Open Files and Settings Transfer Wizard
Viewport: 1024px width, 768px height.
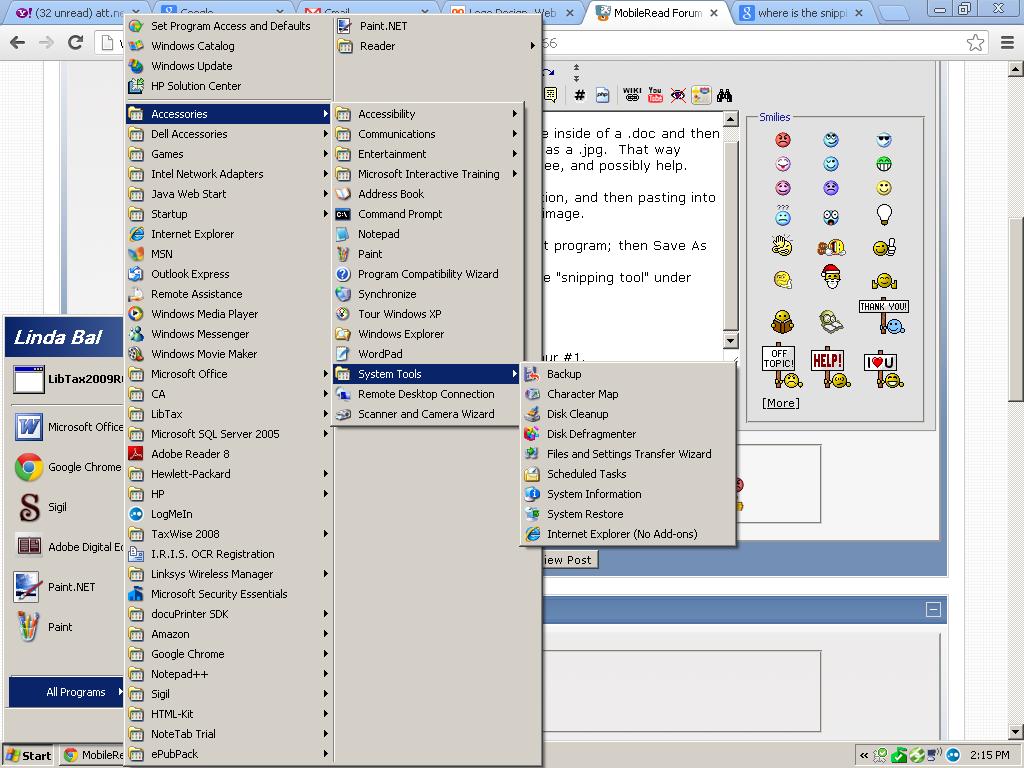tap(628, 454)
